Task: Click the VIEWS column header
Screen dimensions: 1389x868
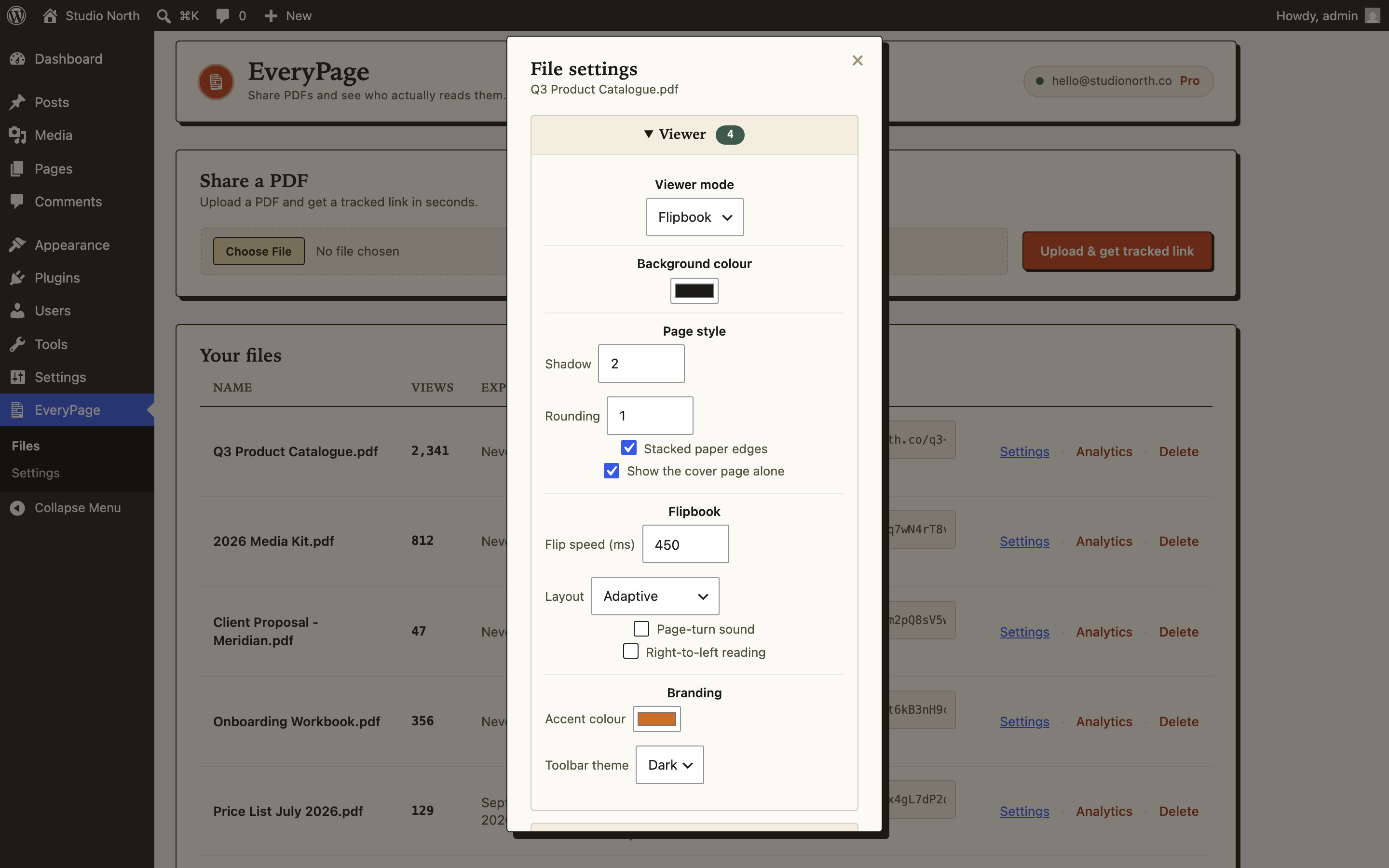Action: pyautogui.click(x=432, y=388)
